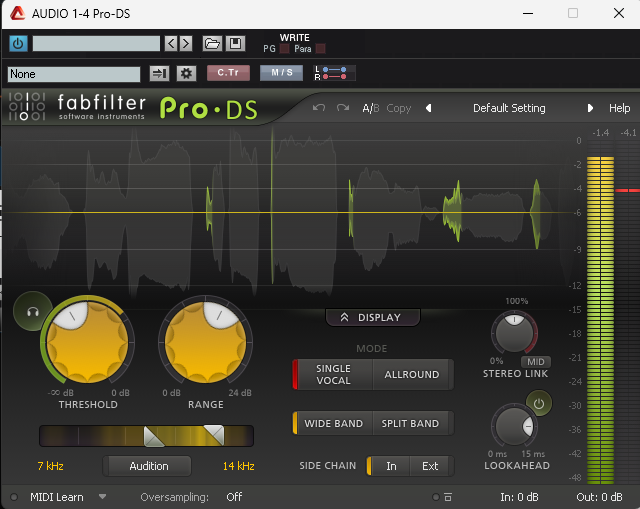The height and width of the screenshot is (509, 640).
Task: Select Single Vocal mode
Action: [x=333, y=374]
